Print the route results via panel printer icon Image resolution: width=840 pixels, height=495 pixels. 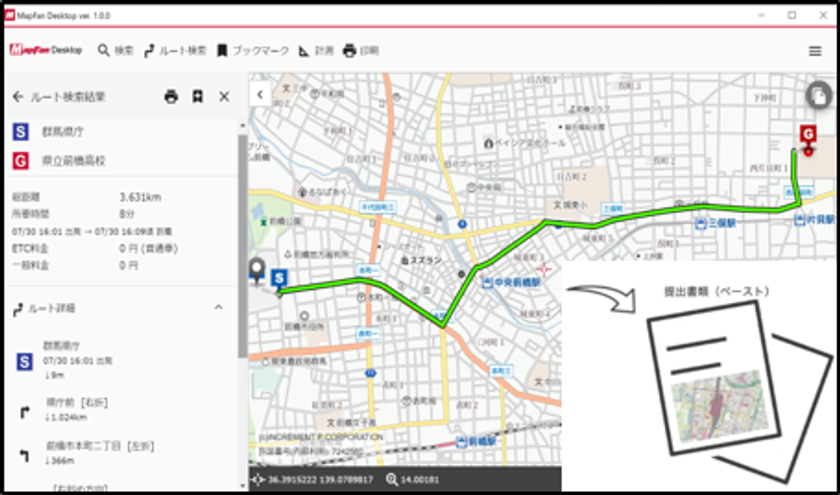(x=171, y=96)
